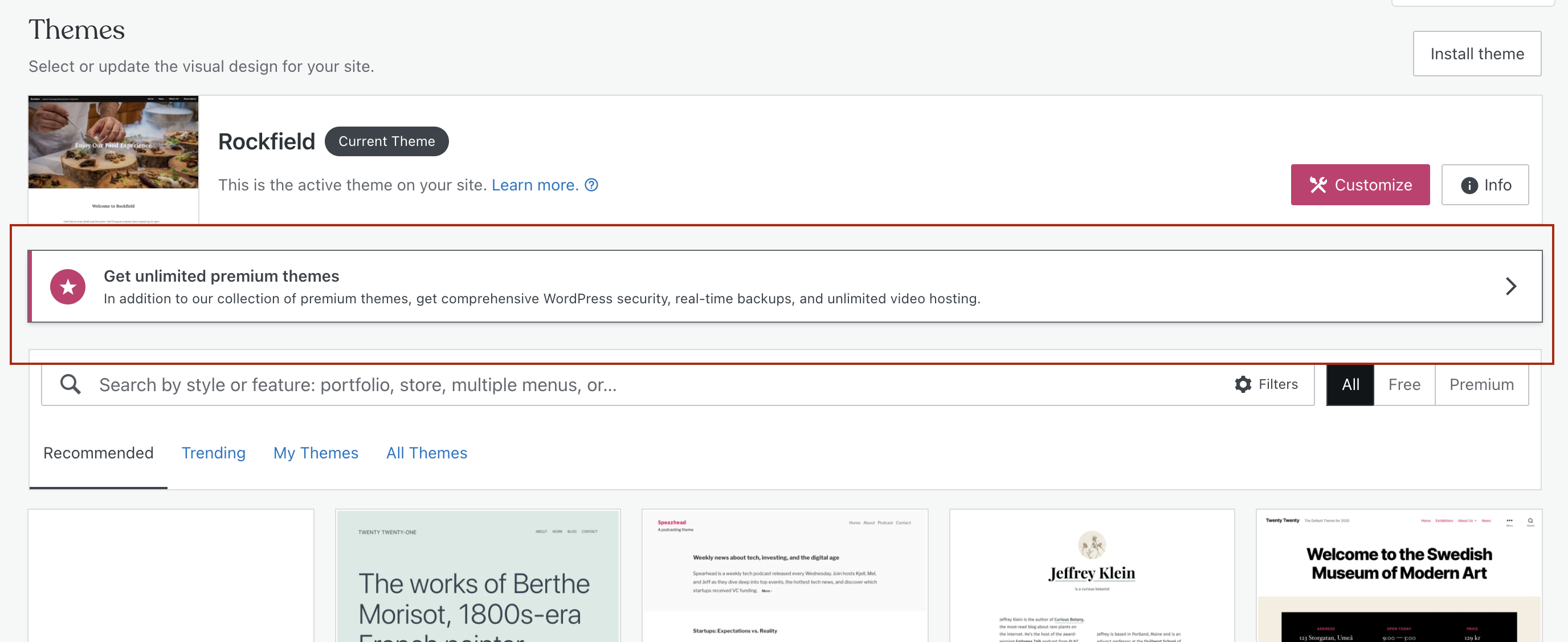Filter themes by Premium
Screen dimensions: 1568x642
point(1481,384)
